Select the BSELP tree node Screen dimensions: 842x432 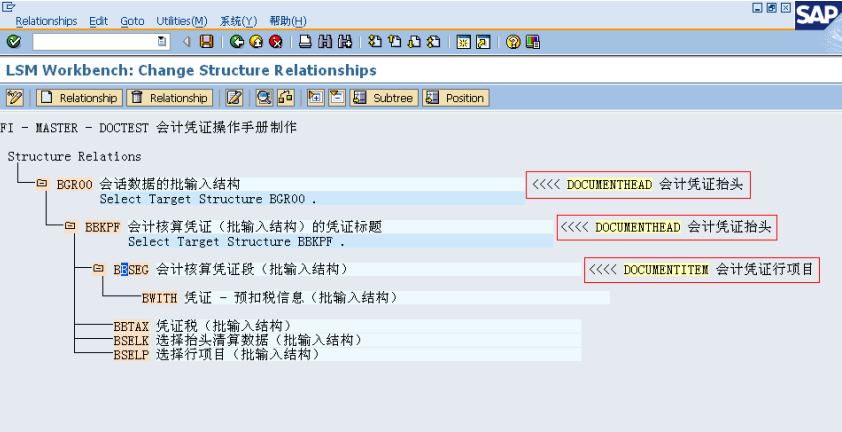(131, 355)
